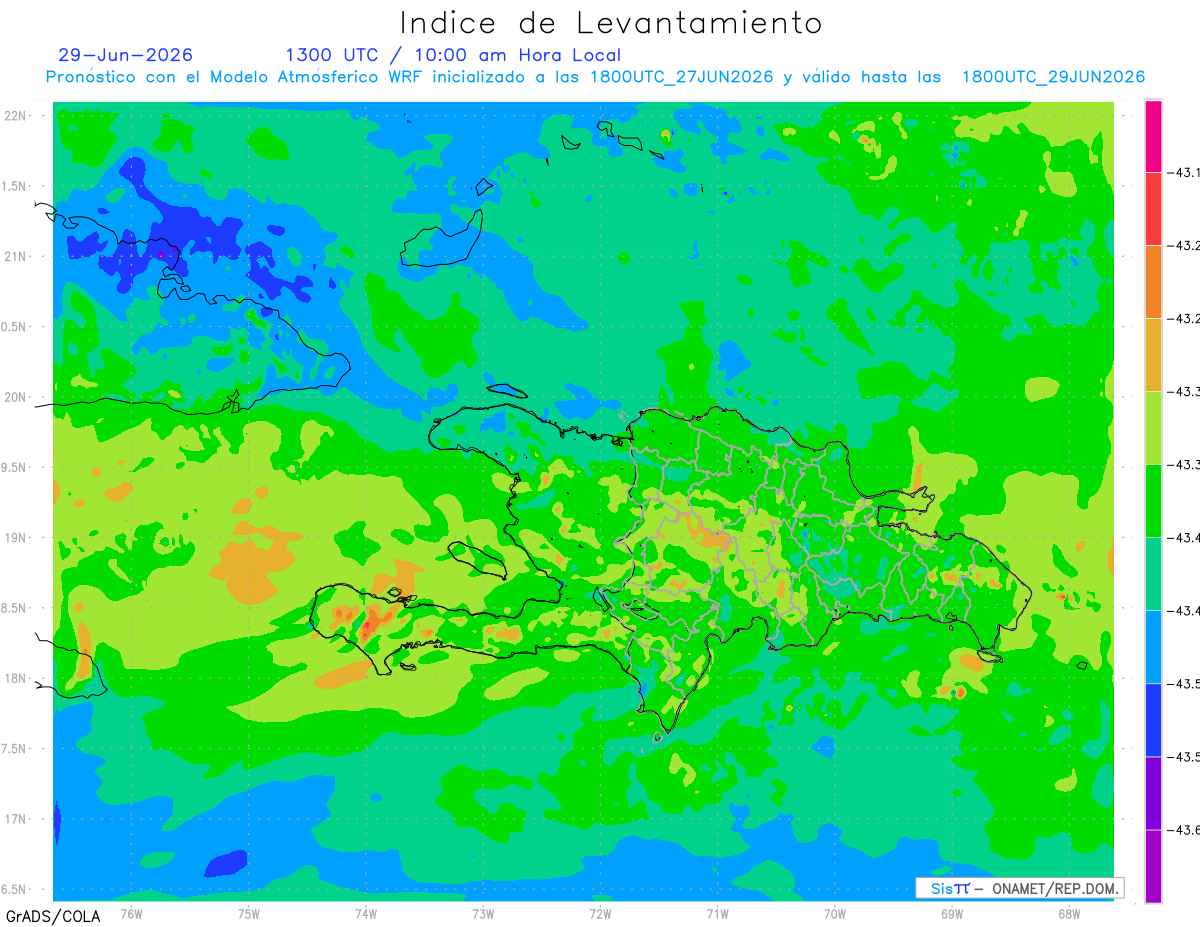Click the legend value "-43.6"

click(x=1185, y=830)
